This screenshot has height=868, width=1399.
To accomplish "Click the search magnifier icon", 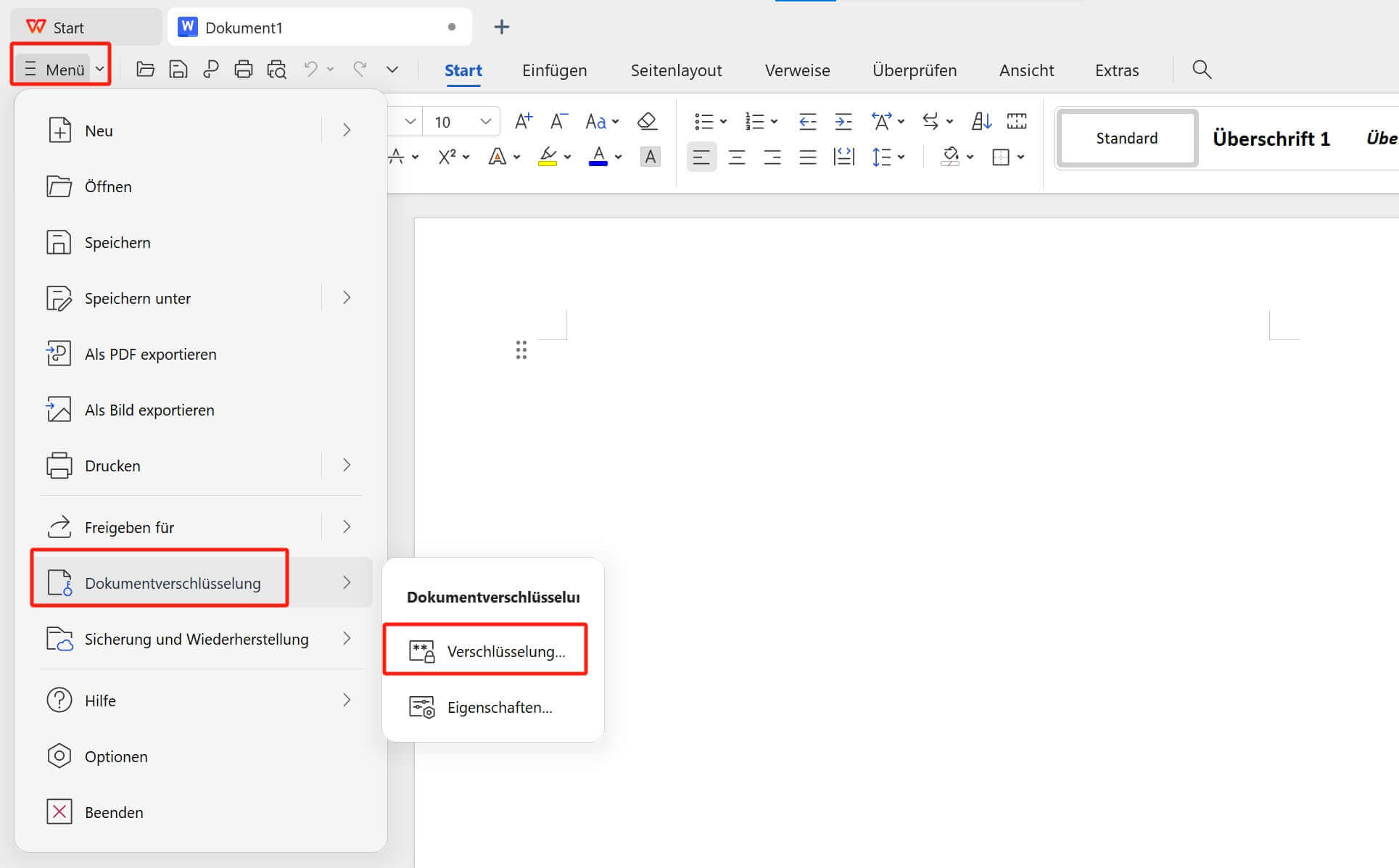I will pyautogui.click(x=1202, y=70).
